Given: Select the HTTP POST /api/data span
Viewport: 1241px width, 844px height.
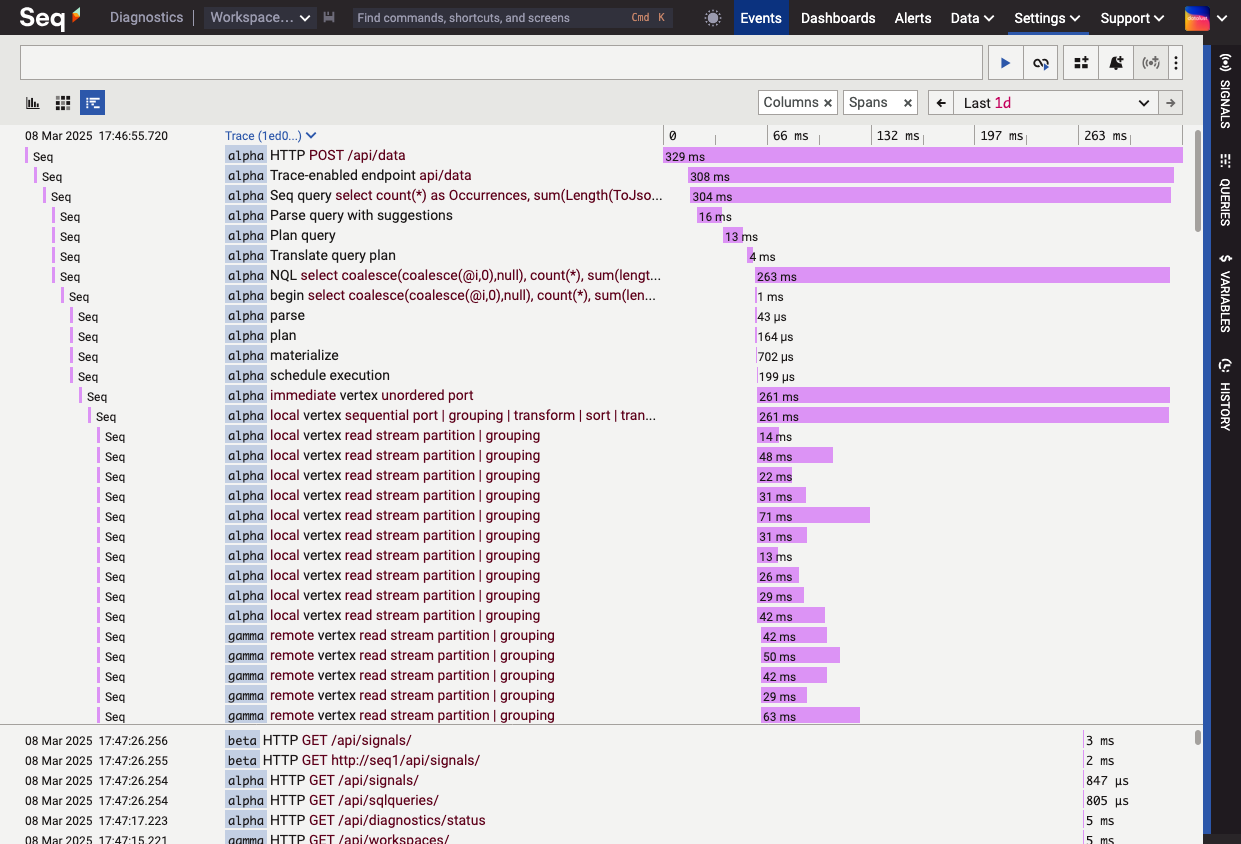Looking at the screenshot, I should 337,156.
